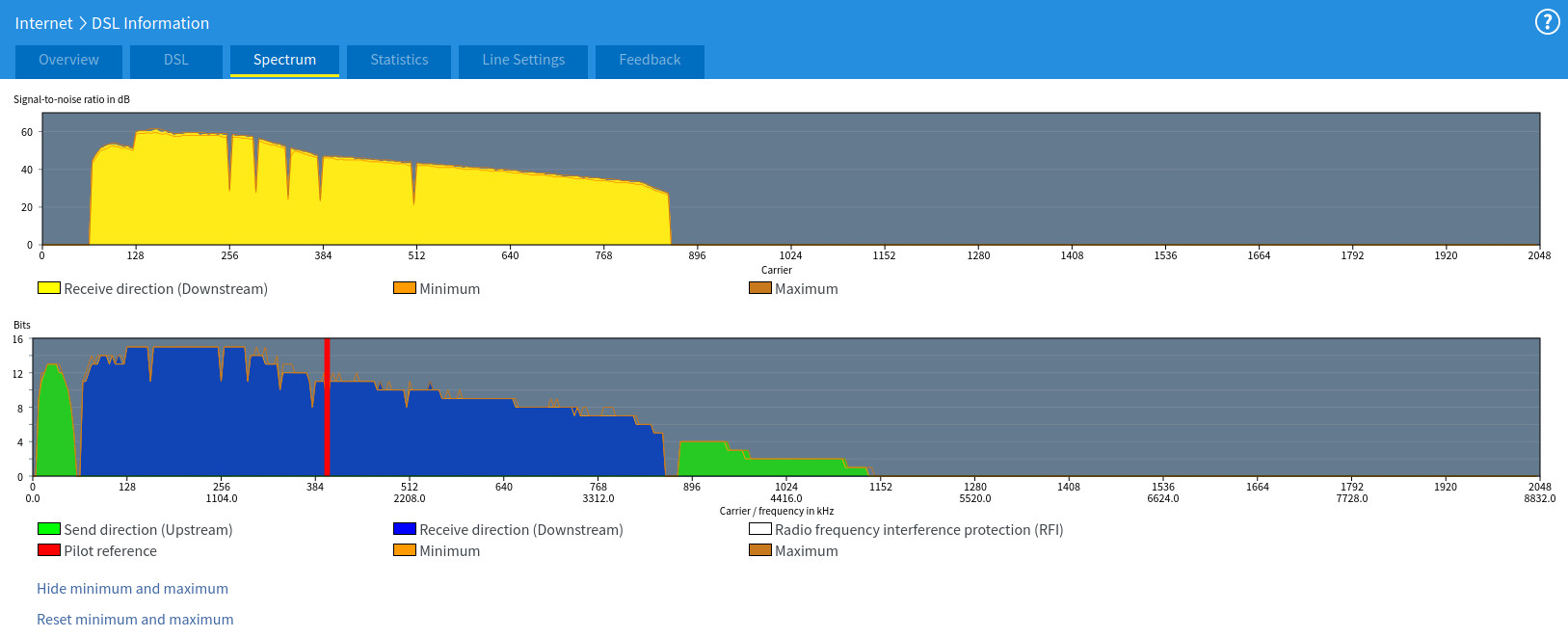Click the red Pilot reference swatch
The image size is (1568, 638).
49,550
